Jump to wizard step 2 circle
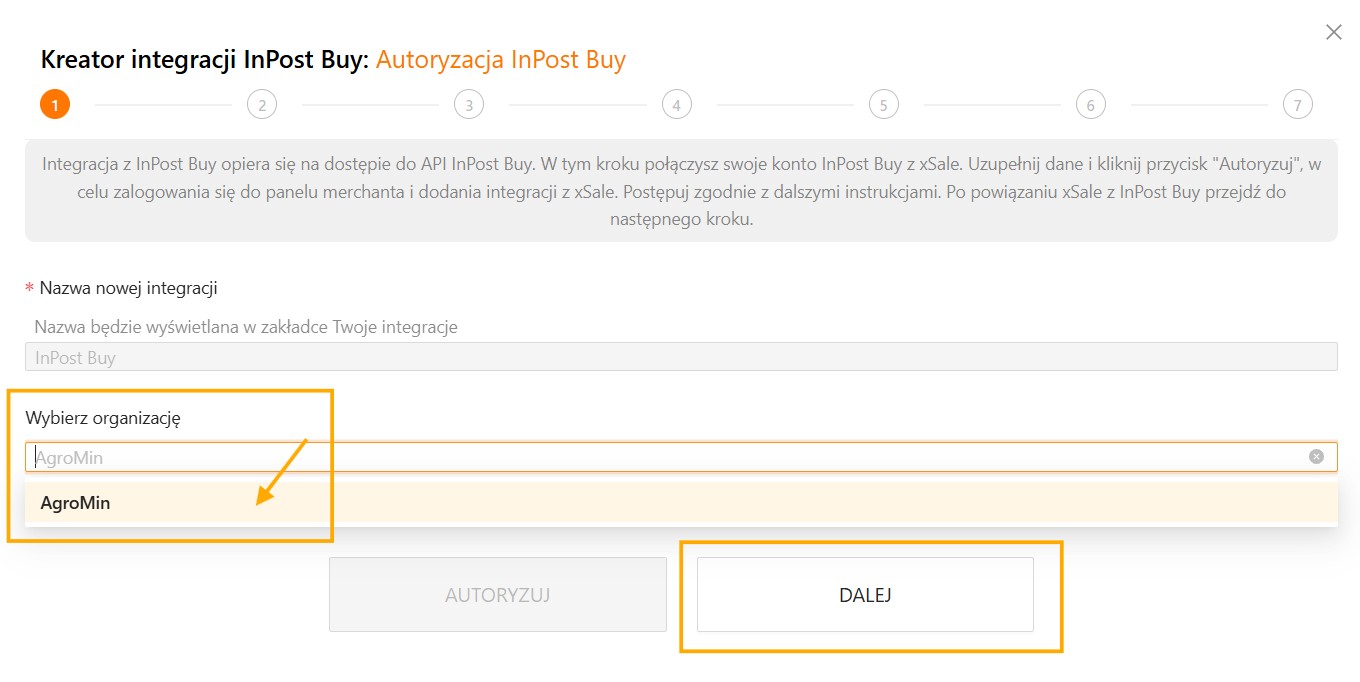The image size is (1360, 682). point(262,104)
